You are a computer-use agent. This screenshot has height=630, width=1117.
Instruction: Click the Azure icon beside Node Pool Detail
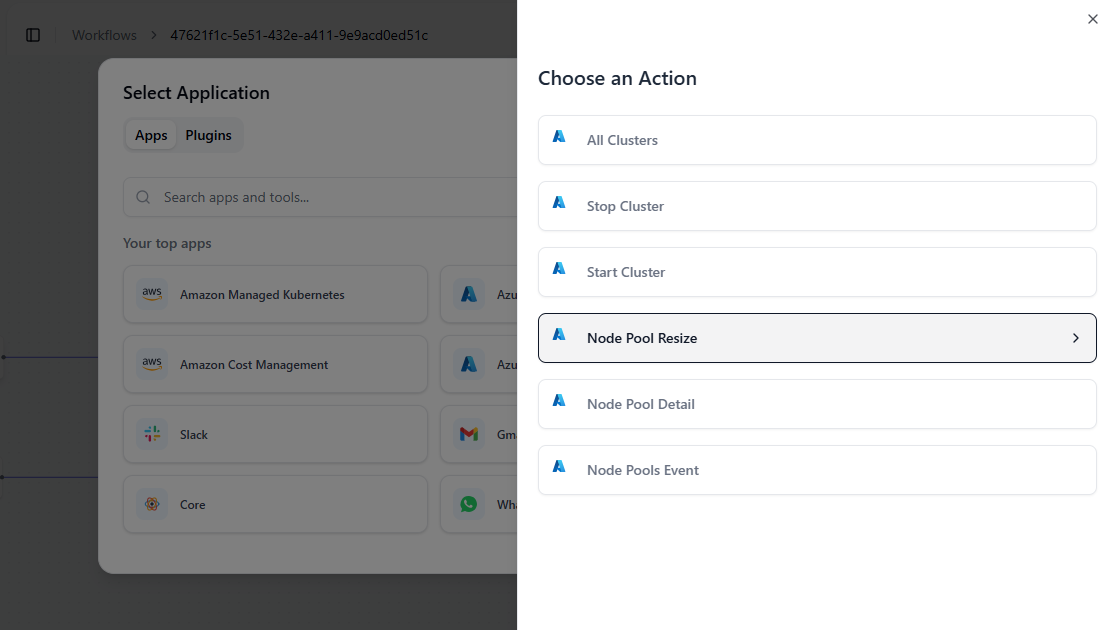pyautogui.click(x=559, y=401)
